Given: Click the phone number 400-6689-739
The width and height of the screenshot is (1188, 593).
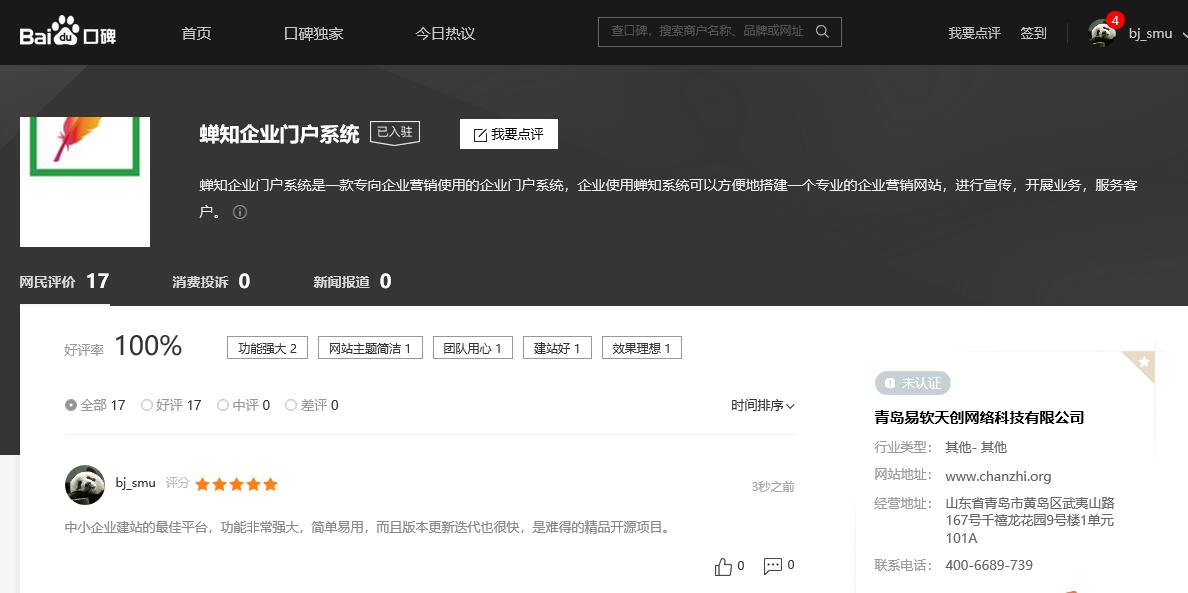Looking at the screenshot, I should [x=989, y=565].
